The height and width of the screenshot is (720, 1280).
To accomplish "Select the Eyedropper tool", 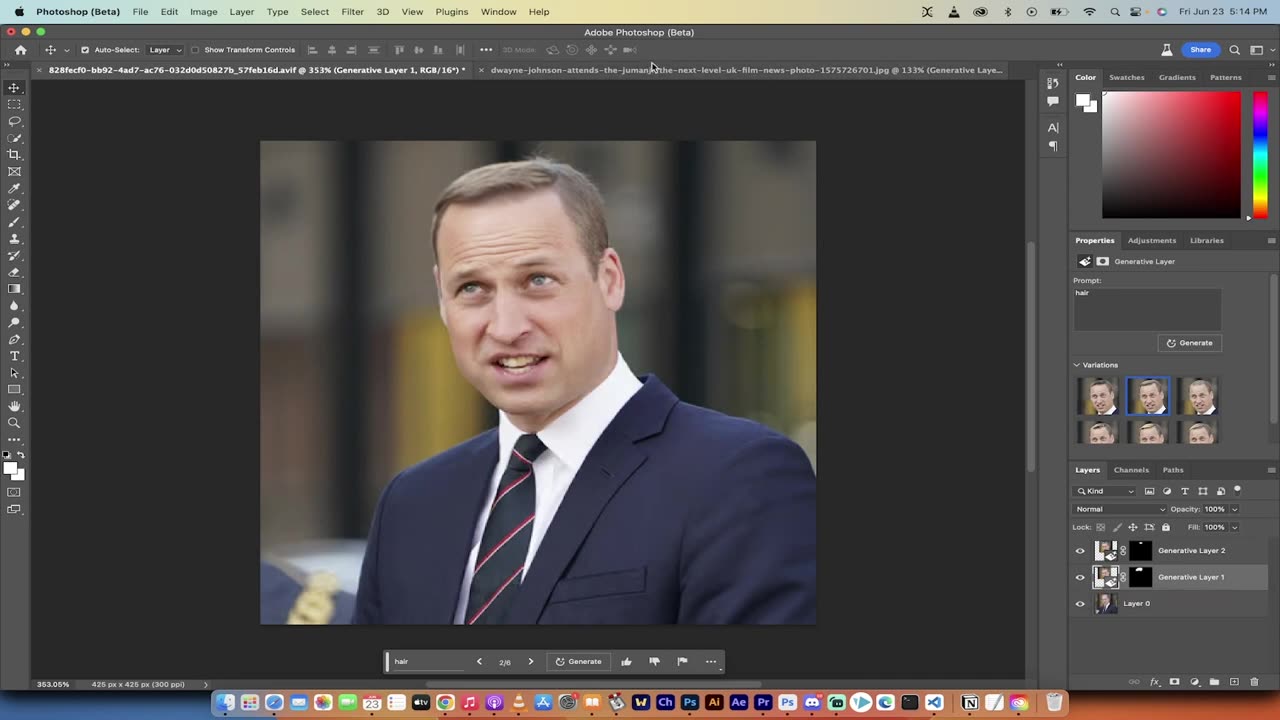I will pos(14,188).
